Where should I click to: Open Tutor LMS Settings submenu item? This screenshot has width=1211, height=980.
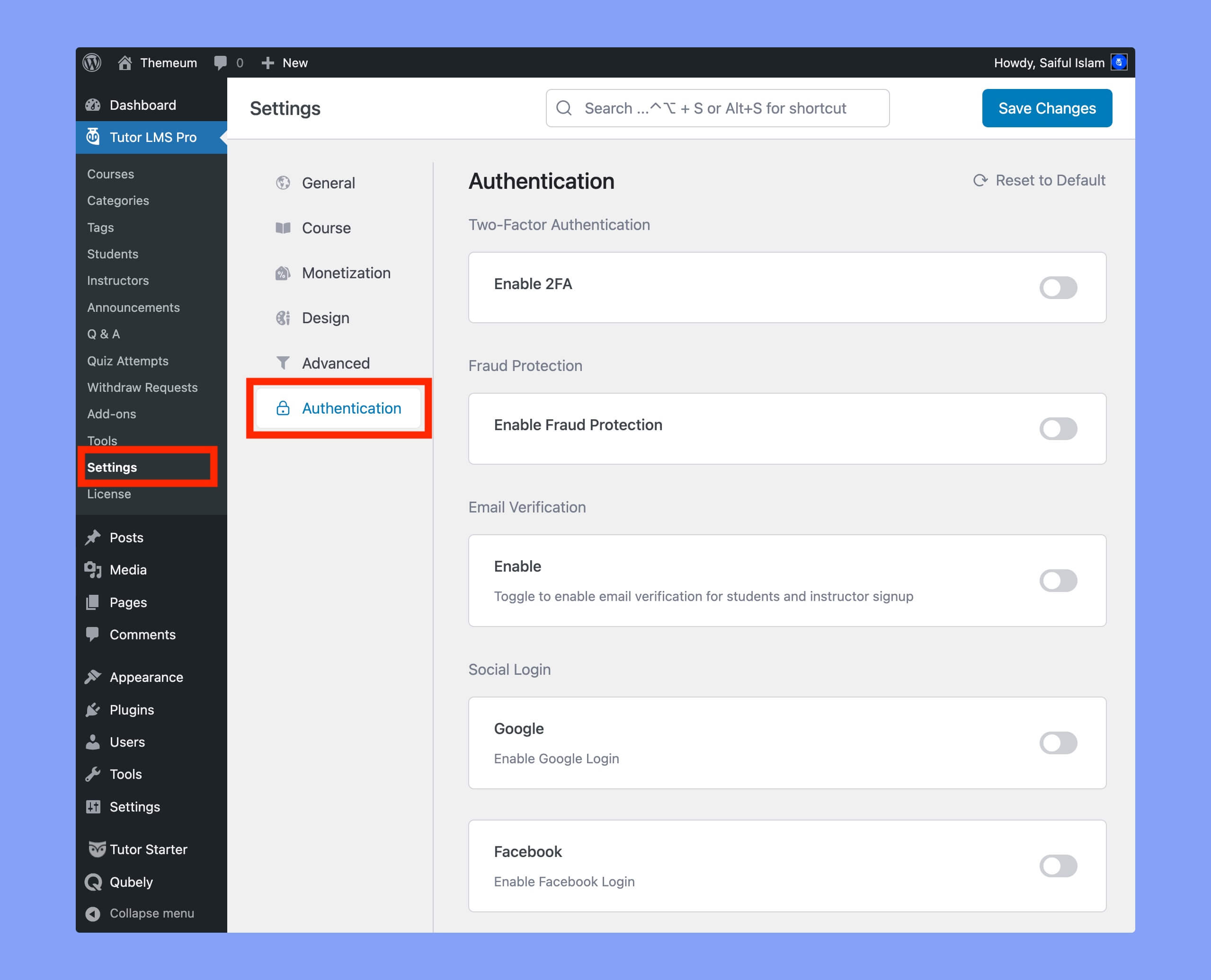(112, 468)
